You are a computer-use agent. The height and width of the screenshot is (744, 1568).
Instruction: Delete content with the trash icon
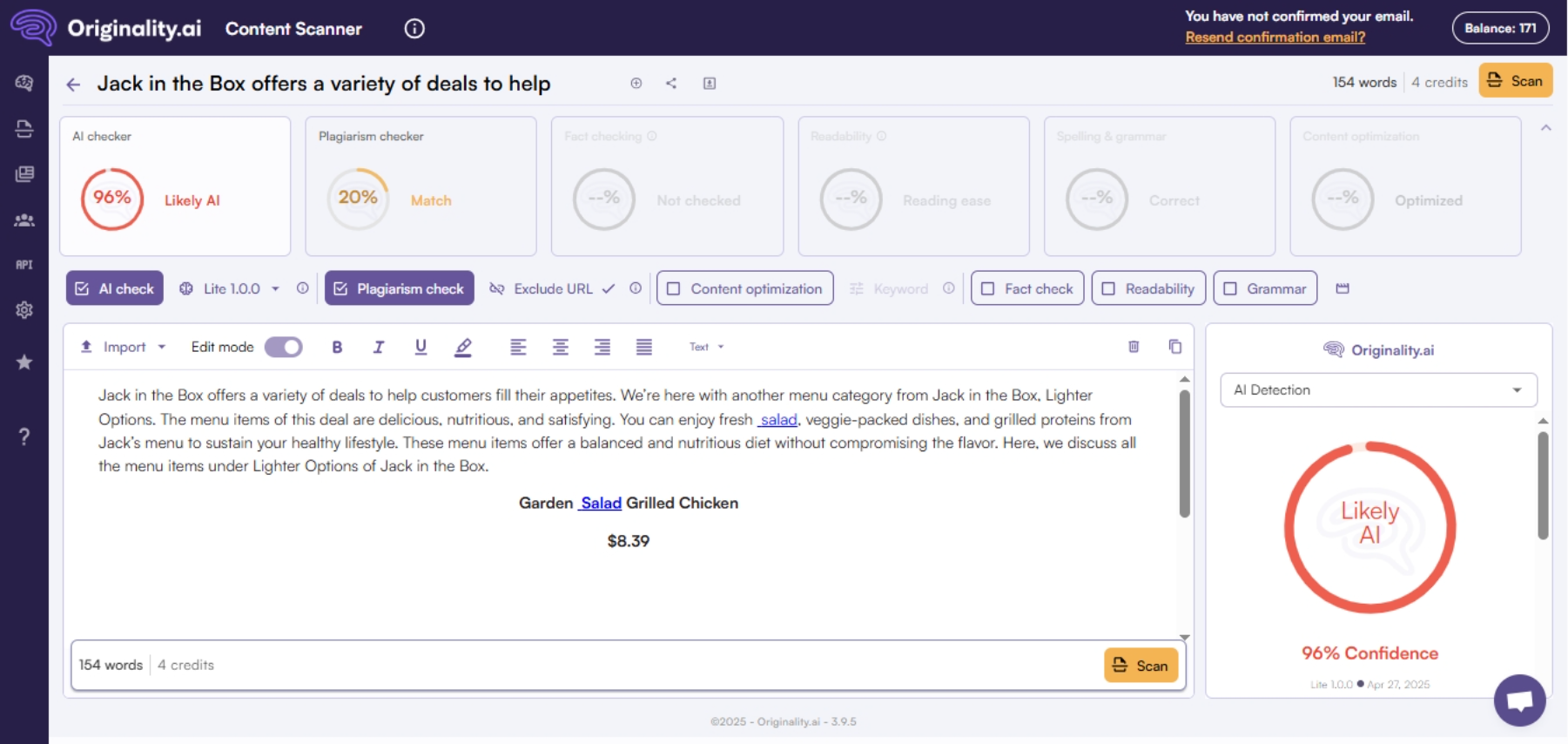(x=1134, y=347)
